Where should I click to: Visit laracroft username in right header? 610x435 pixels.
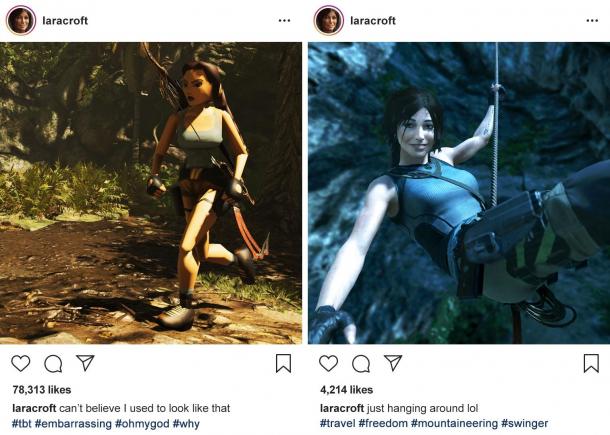pos(373,21)
